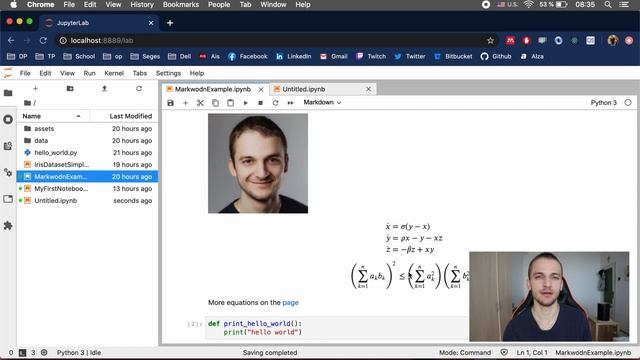
Task: Interrupt the kernel with the stop icon
Action: tap(260, 103)
